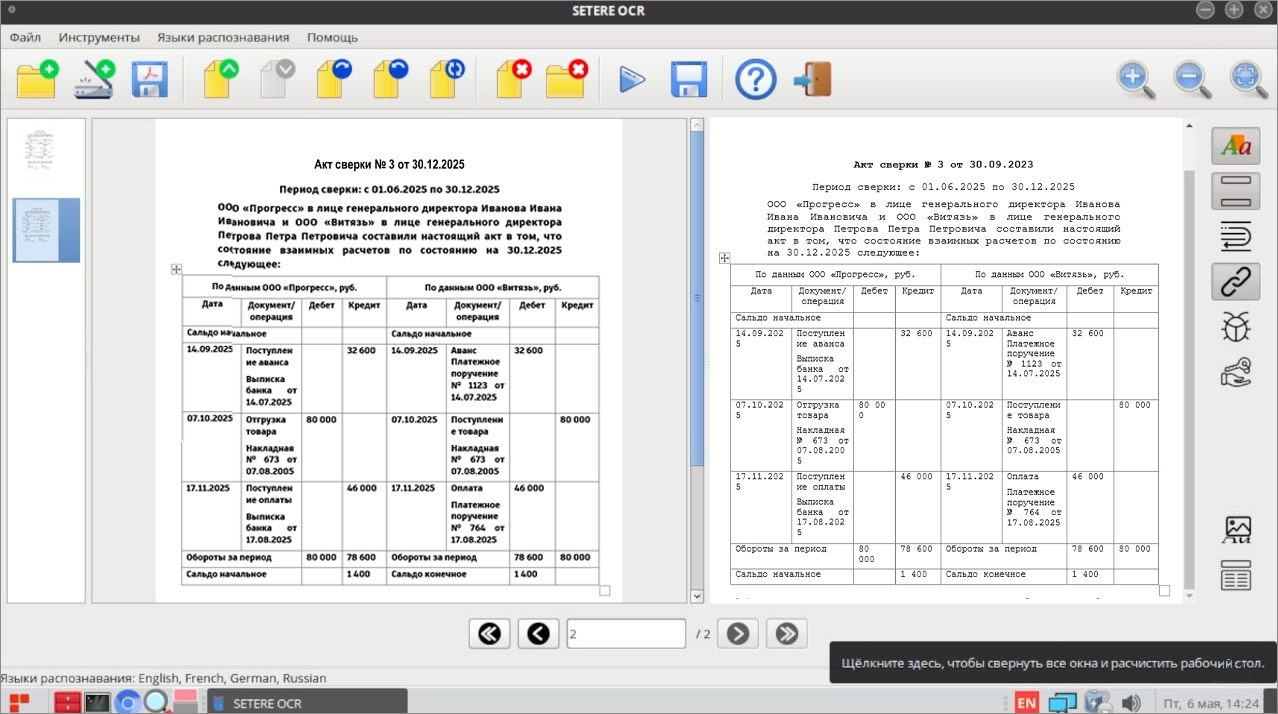Click the import PDF icon

150,79
